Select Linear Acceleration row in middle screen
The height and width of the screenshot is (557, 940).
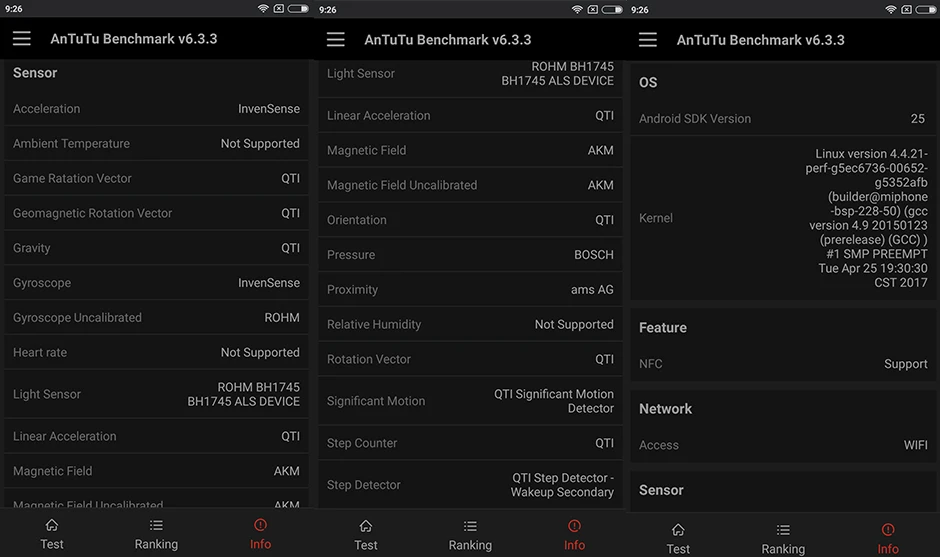point(470,115)
